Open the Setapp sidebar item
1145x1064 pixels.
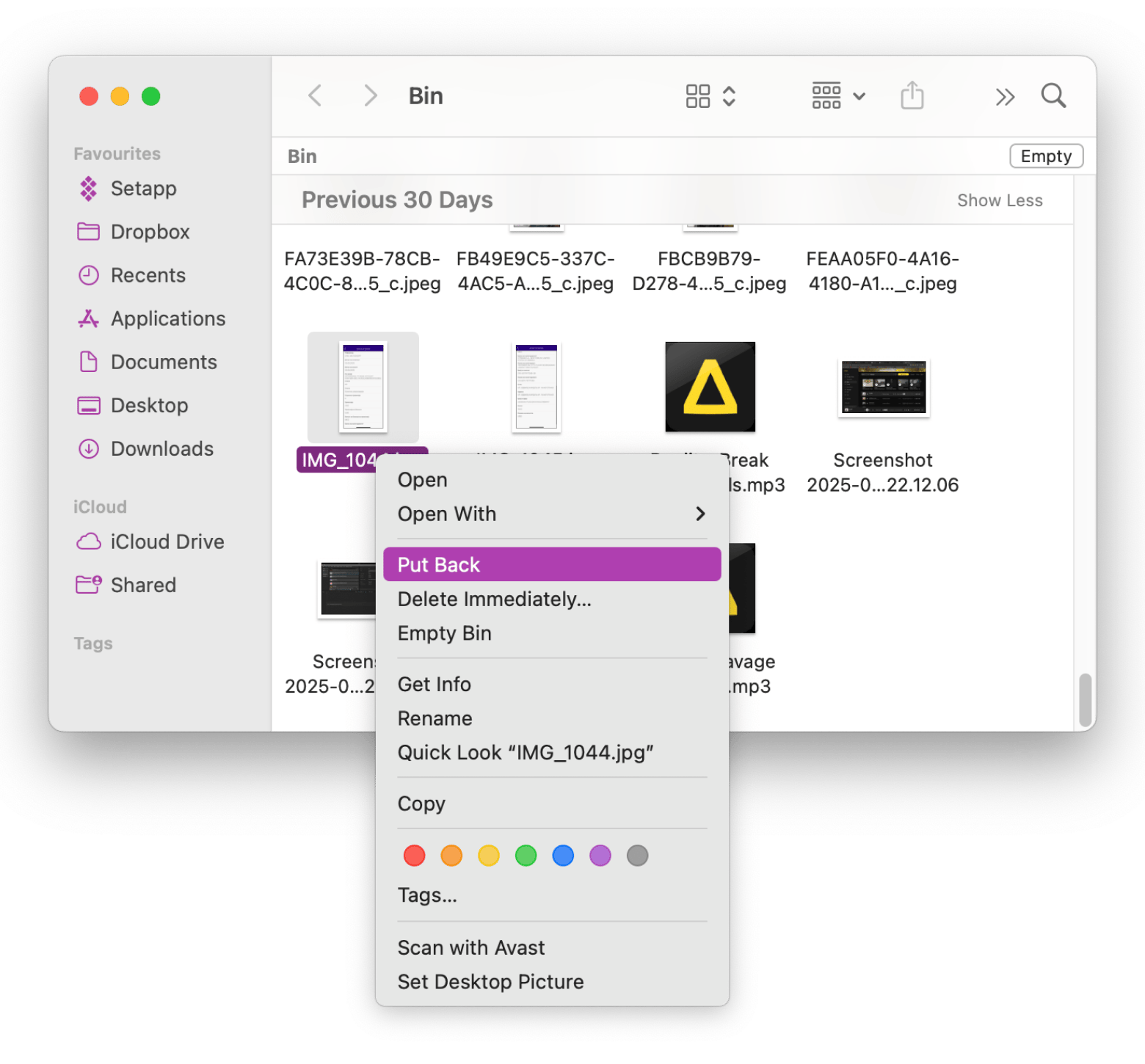[143, 189]
